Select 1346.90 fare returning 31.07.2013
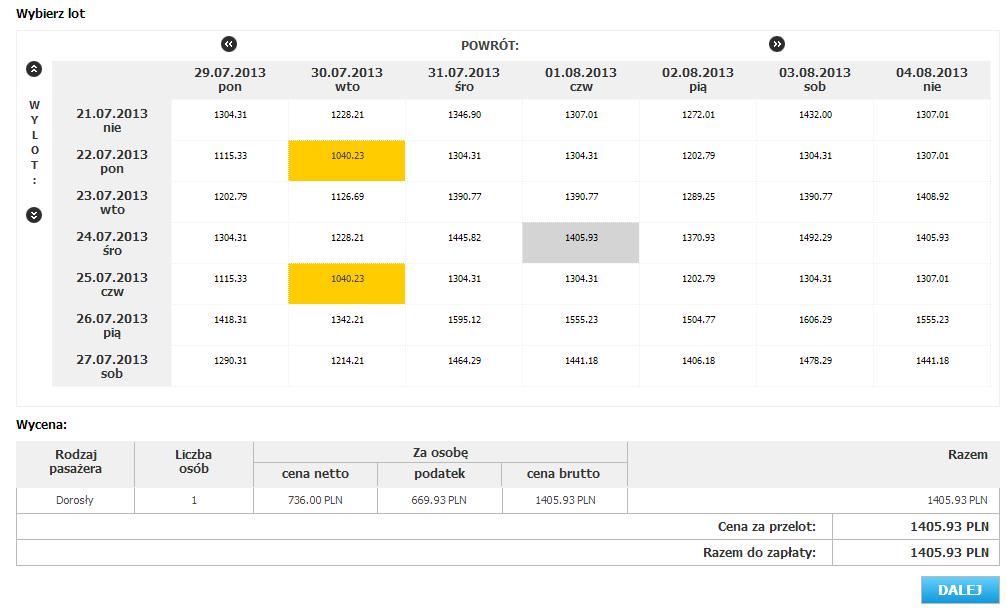The image size is (1007, 608). coord(464,119)
